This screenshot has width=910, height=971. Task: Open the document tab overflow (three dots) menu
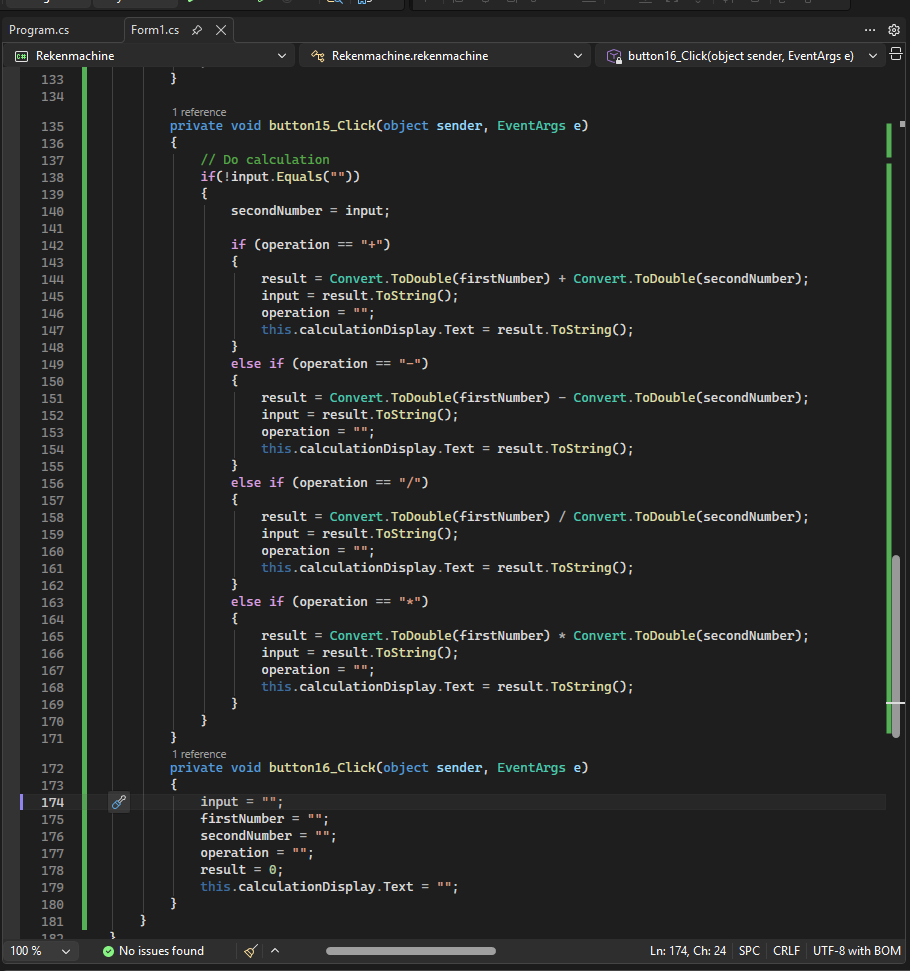870,30
